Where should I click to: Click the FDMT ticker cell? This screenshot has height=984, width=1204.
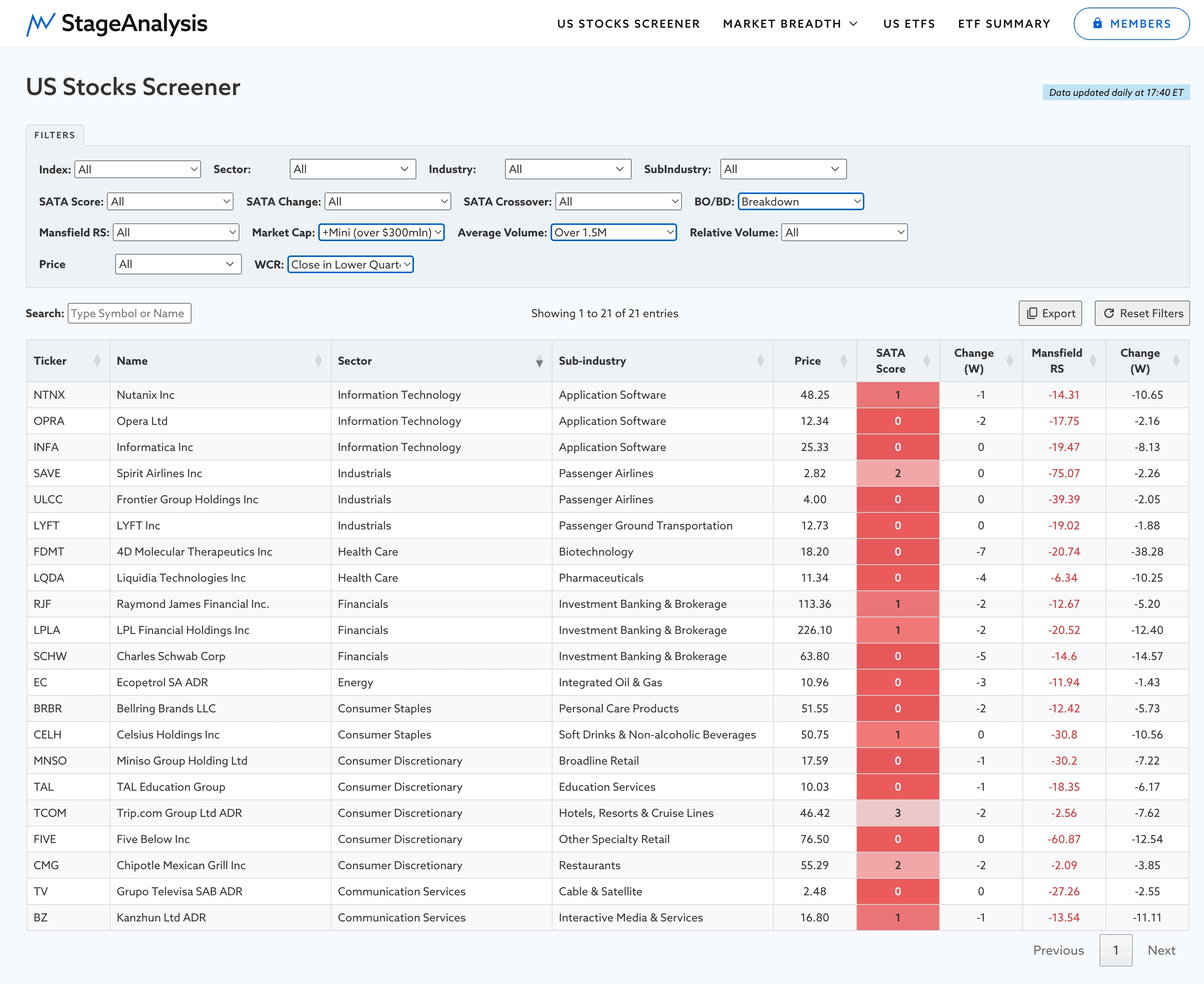[x=68, y=552]
